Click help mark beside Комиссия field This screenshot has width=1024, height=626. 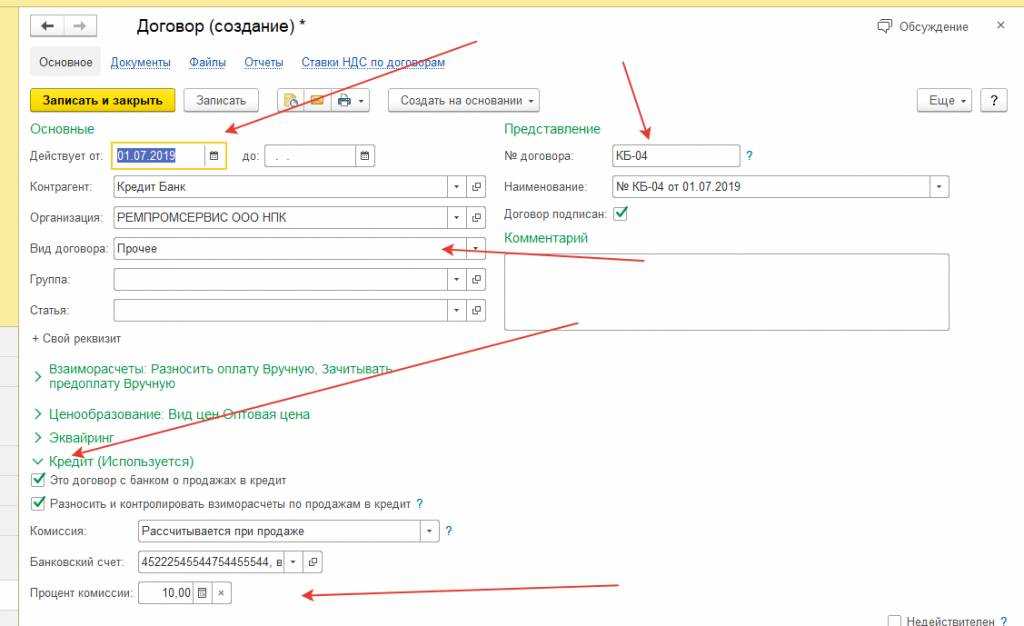(x=449, y=531)
